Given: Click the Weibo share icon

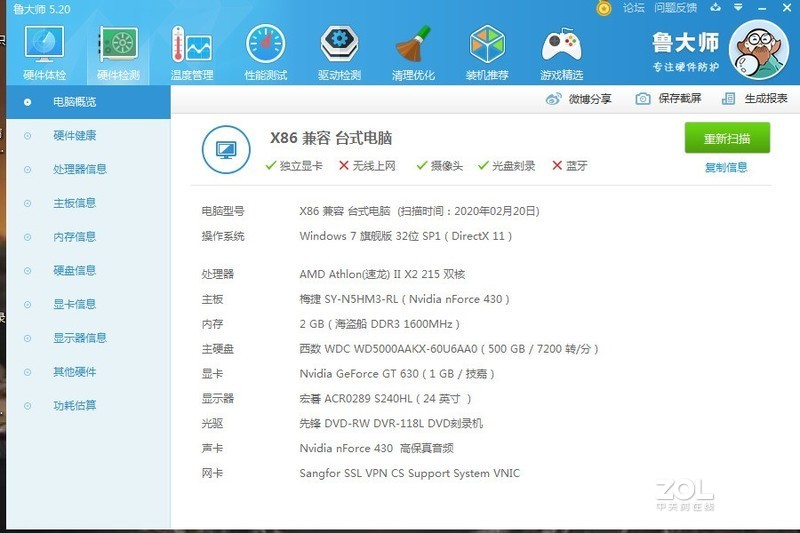Looking at the screenshot, I should click(553, 98).
